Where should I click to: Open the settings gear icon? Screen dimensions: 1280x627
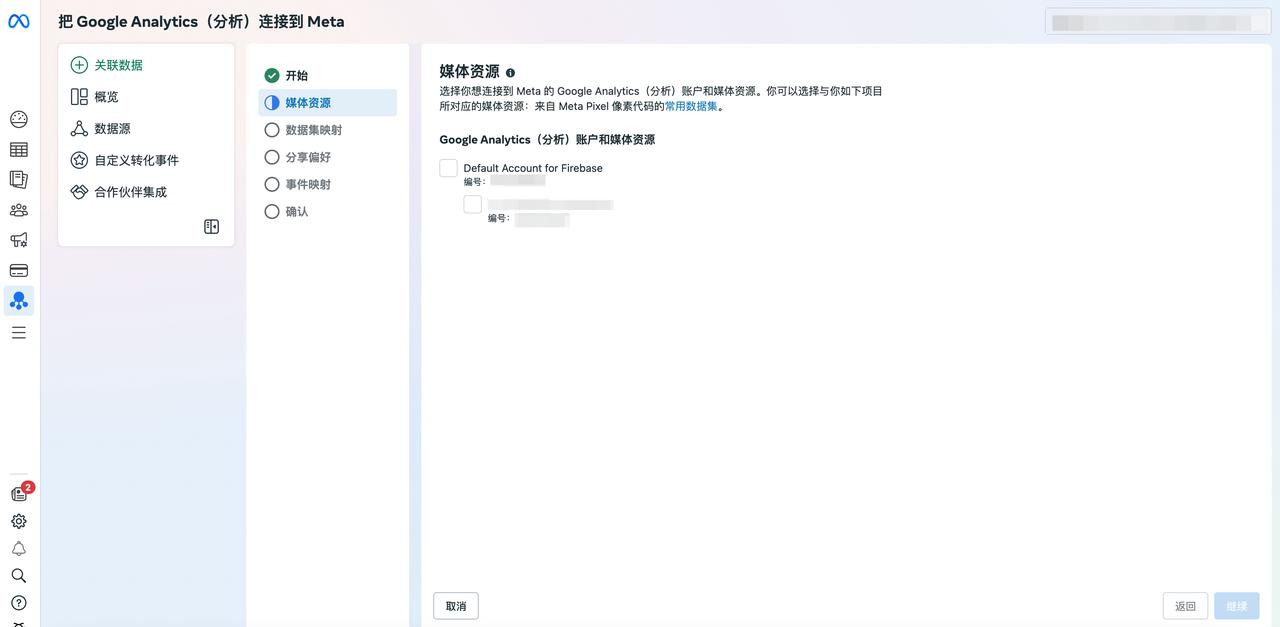pyautogui.click(x=19, y=521)
